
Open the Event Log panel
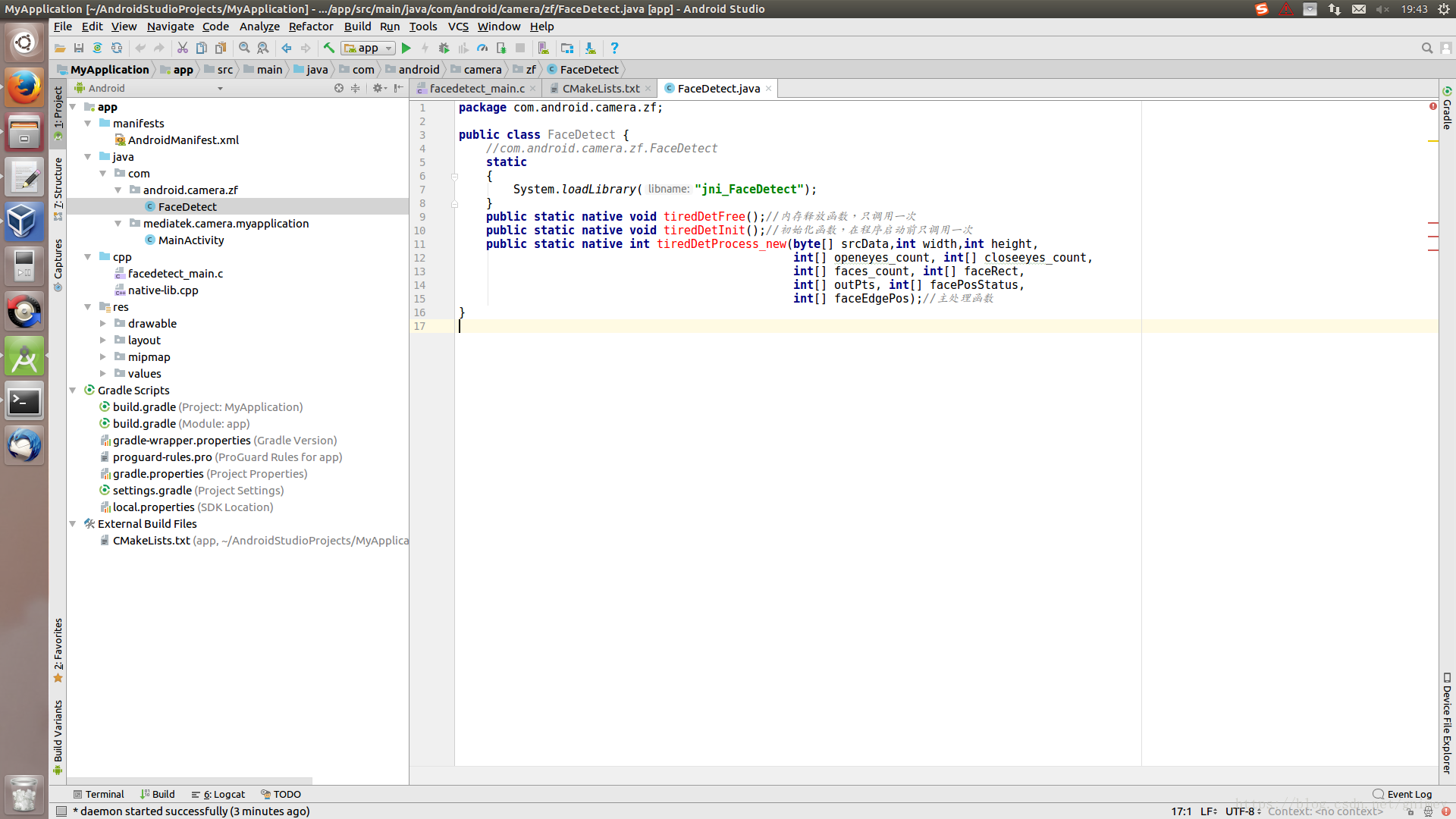pyautogui.click(x=1402, y=794)
